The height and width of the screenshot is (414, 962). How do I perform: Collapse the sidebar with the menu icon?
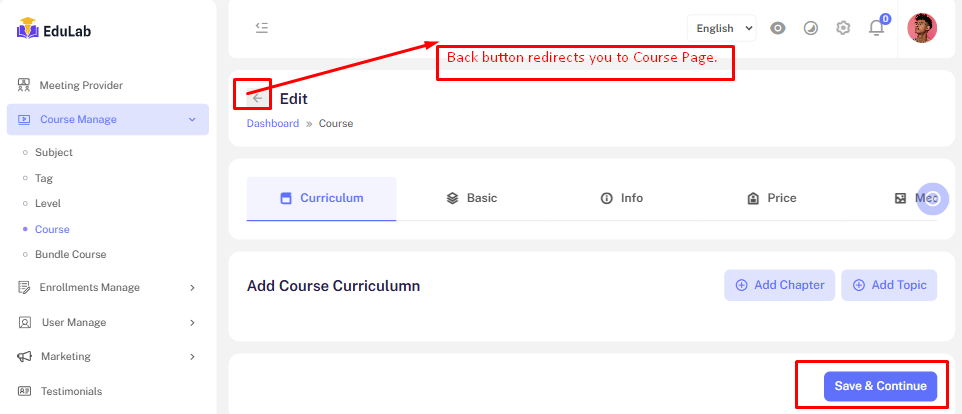tap(261, 28)
